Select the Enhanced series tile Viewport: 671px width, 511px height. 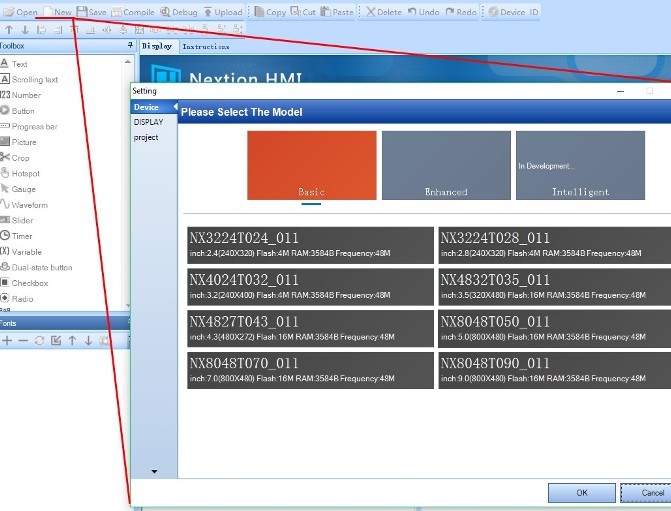click(446, 165)
